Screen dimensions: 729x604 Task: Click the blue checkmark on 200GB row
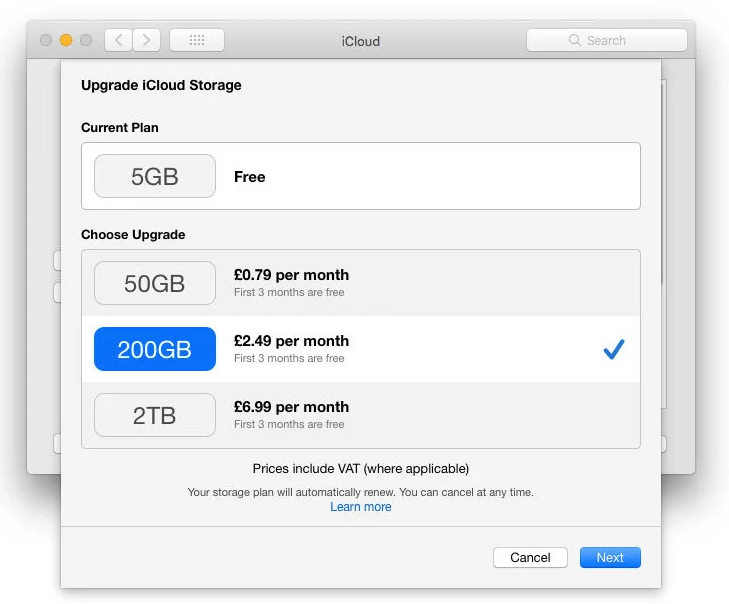coord(614,349)
